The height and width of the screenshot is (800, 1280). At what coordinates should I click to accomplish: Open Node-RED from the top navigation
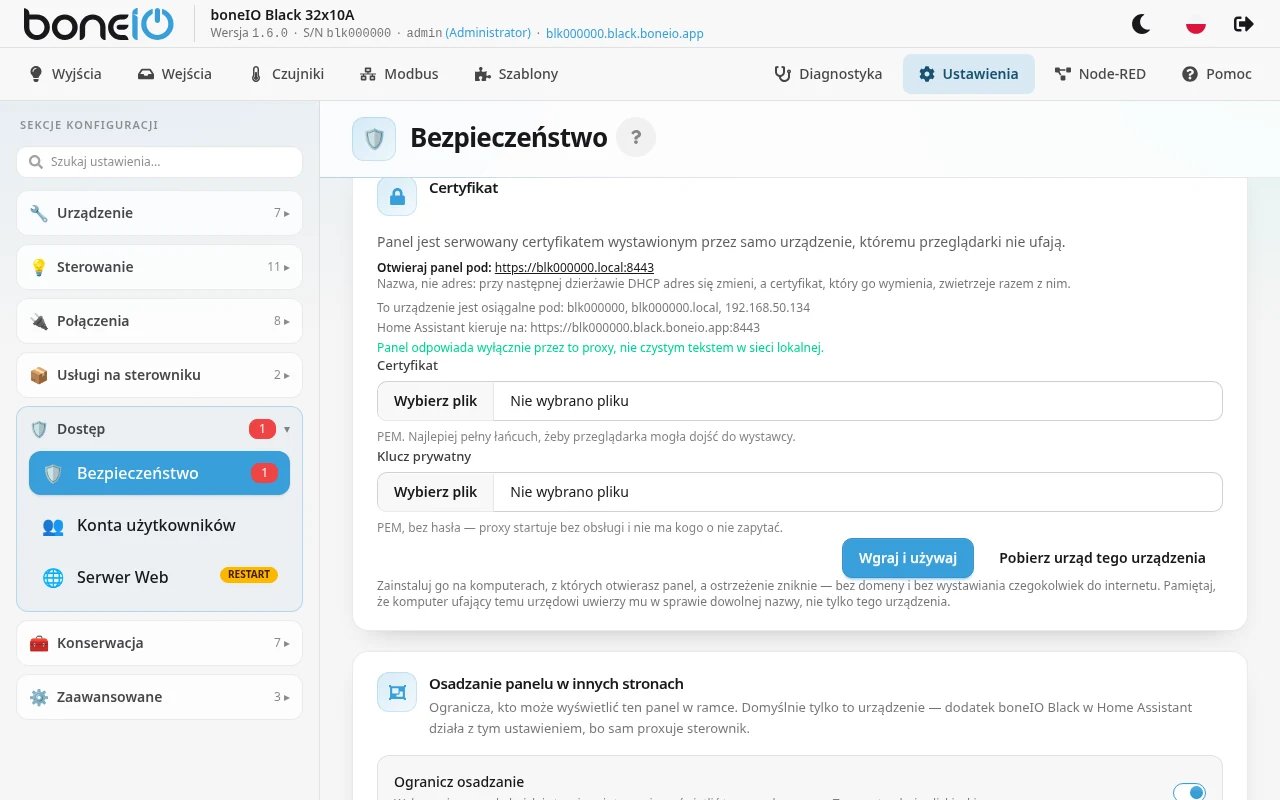click(x=1100, y=74)
